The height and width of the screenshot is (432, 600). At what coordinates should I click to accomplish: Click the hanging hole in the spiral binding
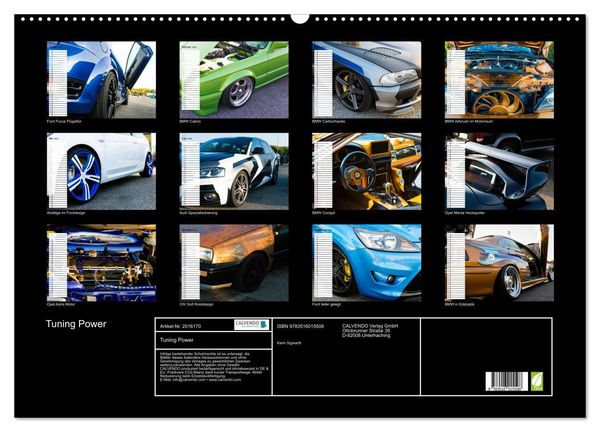coord(300,18)
